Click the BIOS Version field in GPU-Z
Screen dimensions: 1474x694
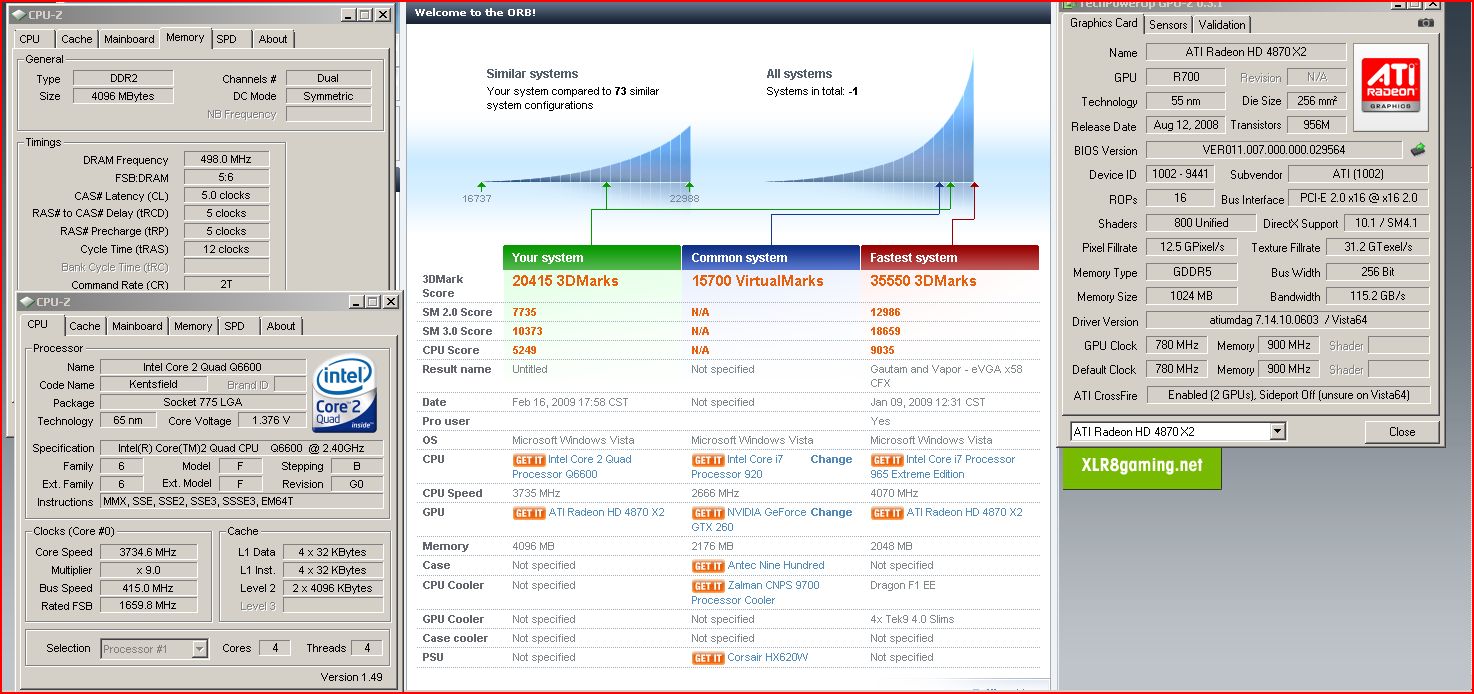click(x=1273, y=150)
